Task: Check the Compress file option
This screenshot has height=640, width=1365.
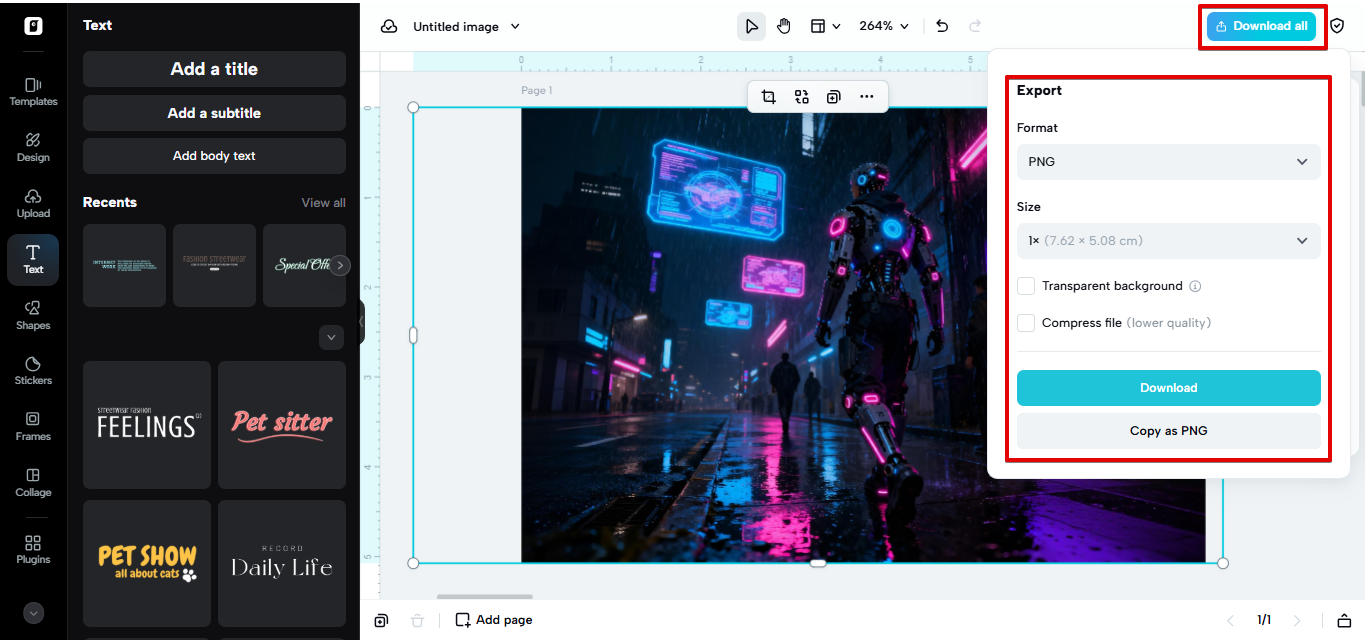Action: click(x=1026, y=322)
